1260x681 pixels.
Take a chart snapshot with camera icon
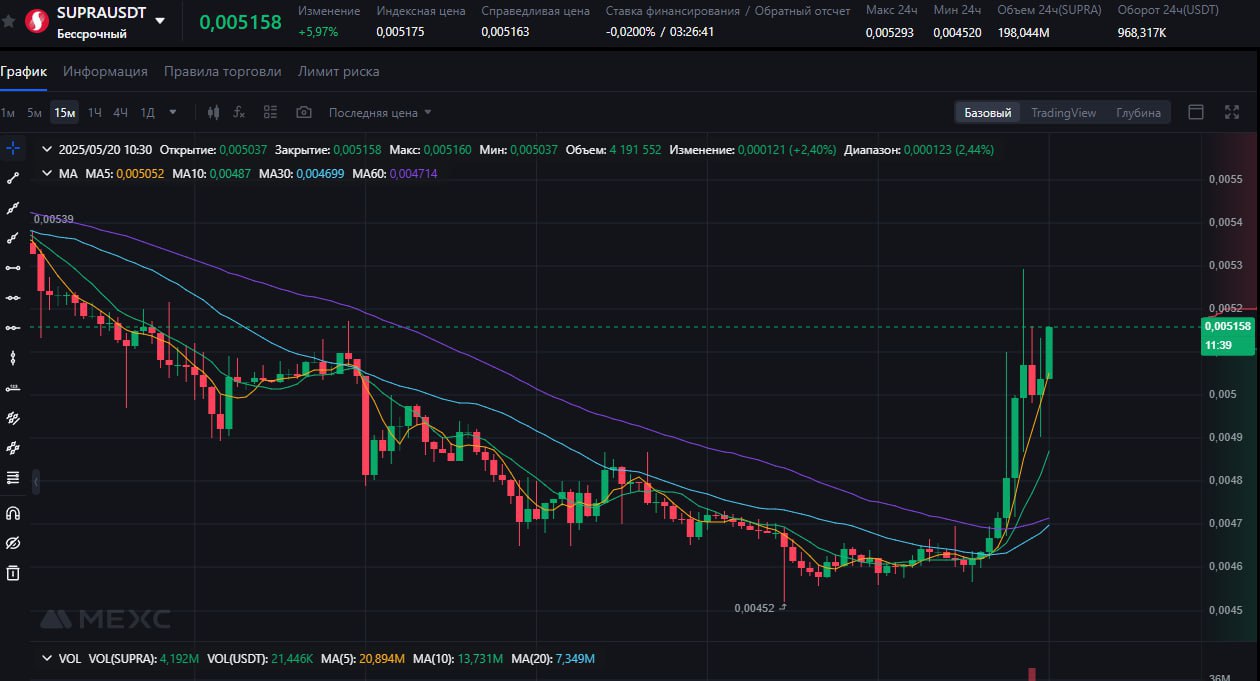(x=304, y=112)
